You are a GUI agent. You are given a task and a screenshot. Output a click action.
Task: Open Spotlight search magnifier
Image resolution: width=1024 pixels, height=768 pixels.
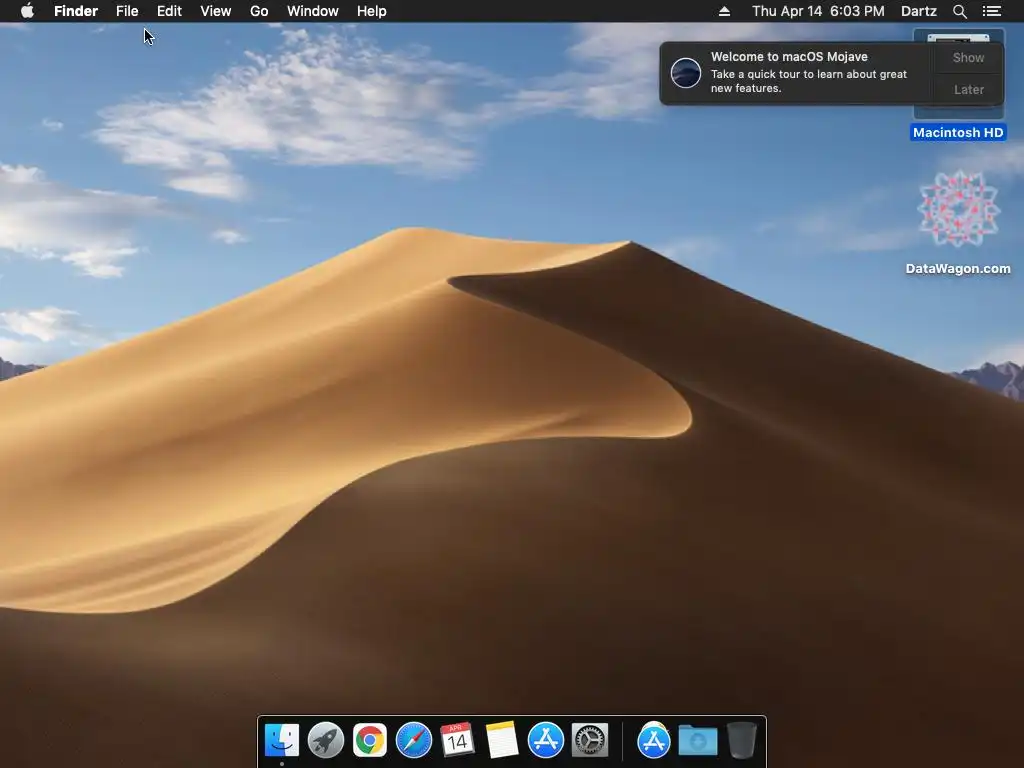point(959,11)
